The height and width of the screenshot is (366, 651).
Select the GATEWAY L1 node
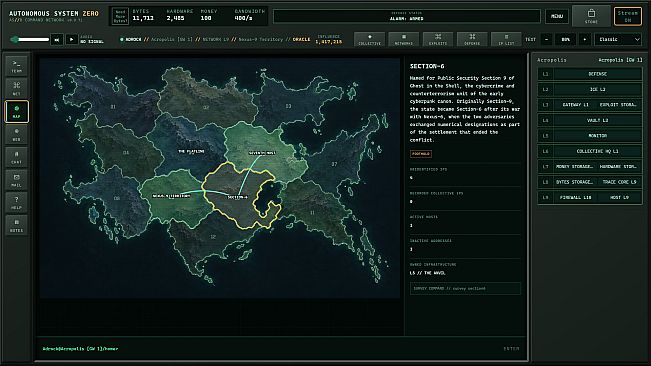click(x=575, y=105)
